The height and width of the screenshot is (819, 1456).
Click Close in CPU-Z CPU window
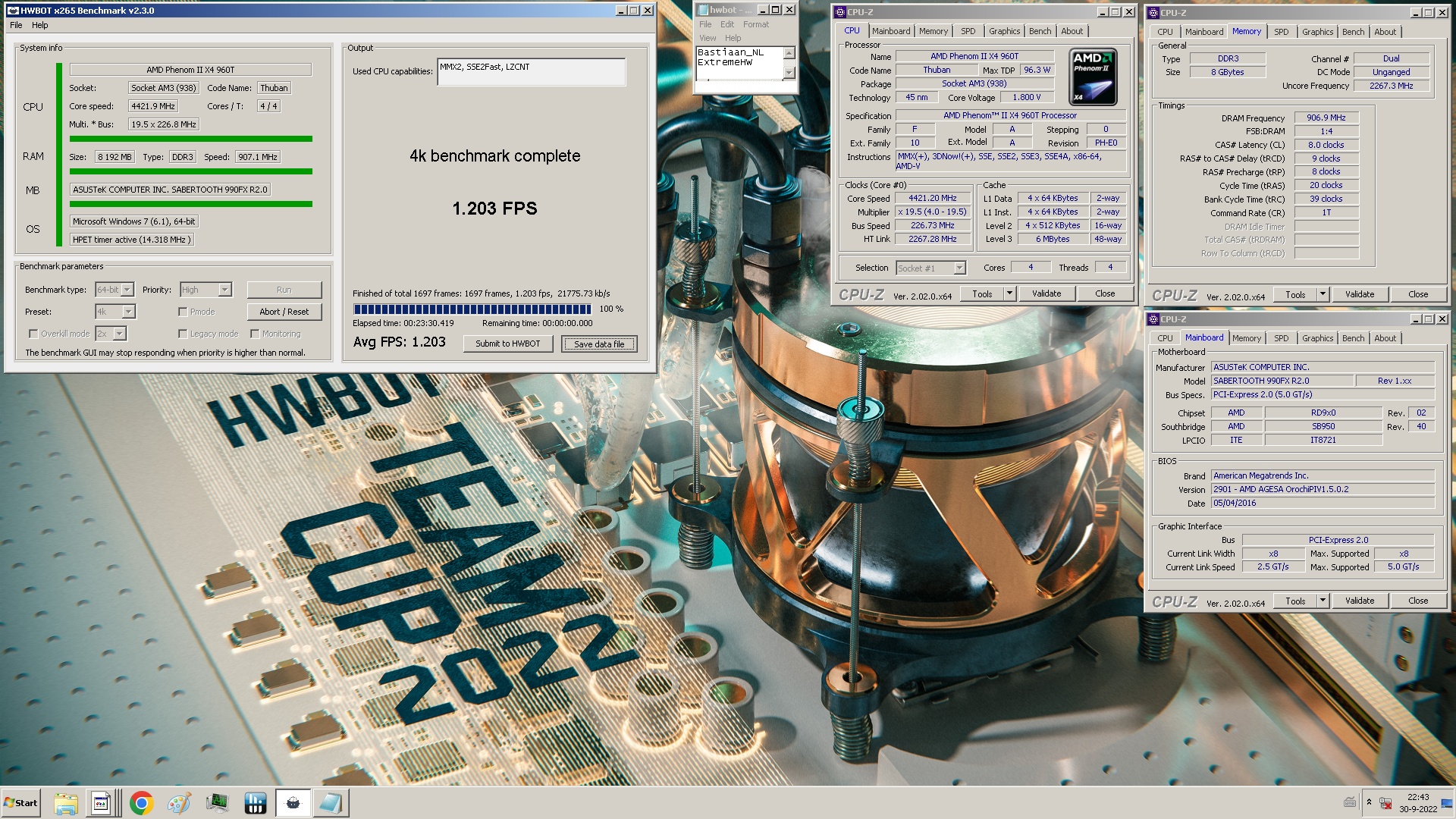click(x=1105, y=293)
